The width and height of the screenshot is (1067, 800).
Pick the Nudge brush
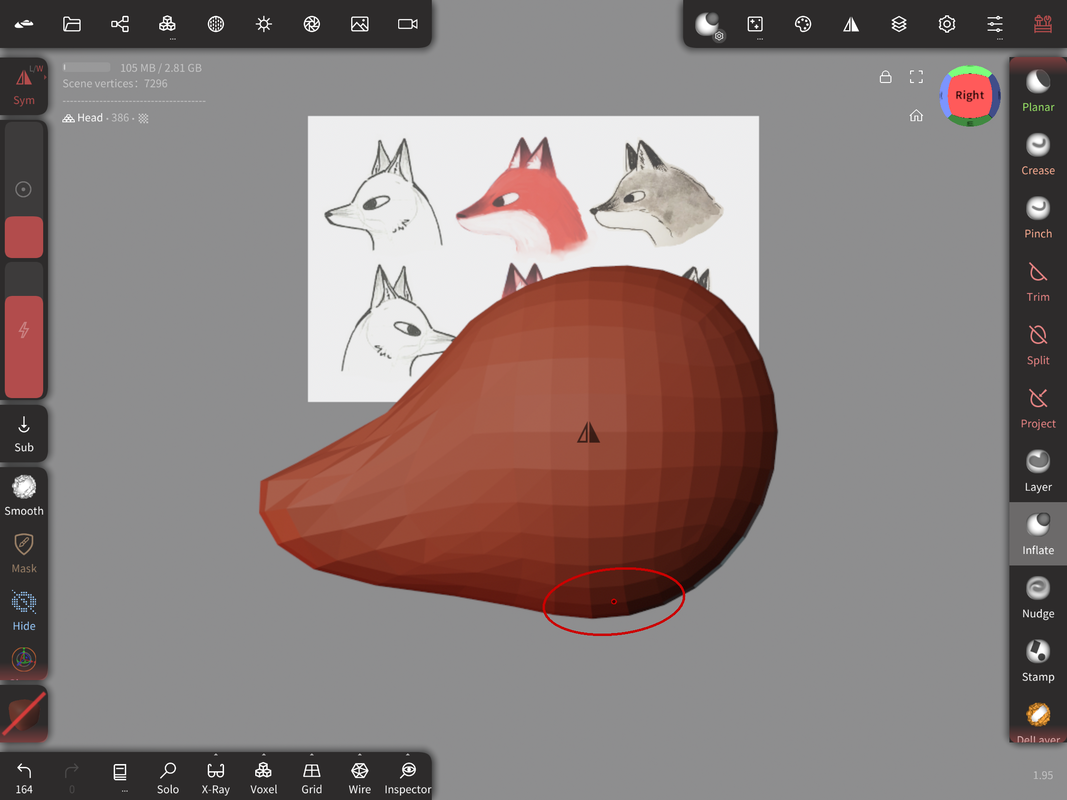[1038, 596]
